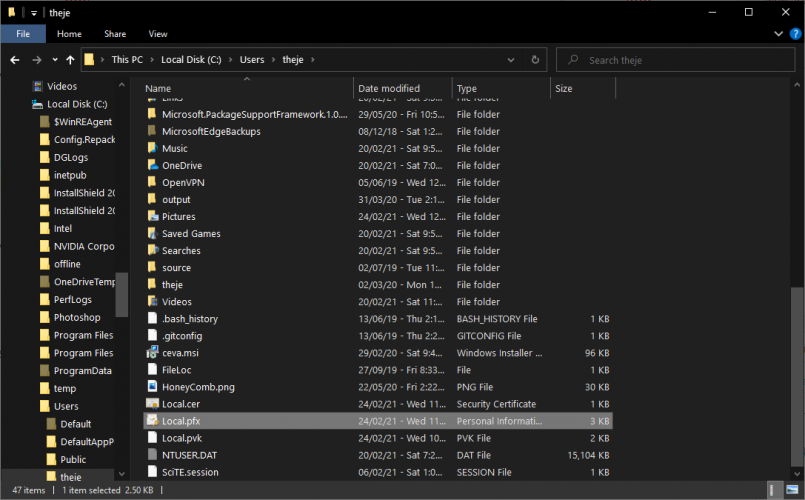Open the File menu tab

22,34
